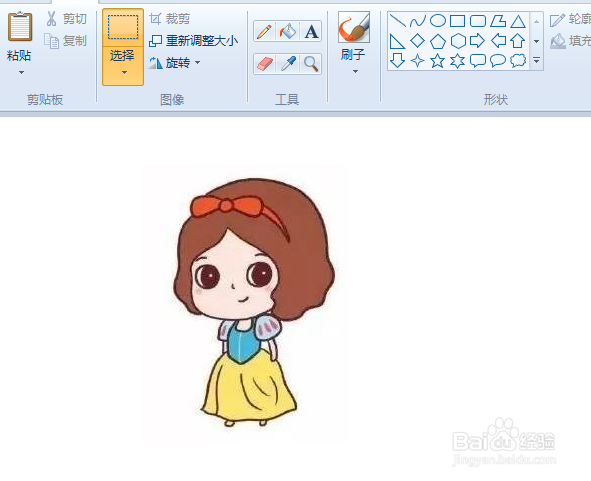The height and width of the screenshot is (481, 591).
Task: Click the cartoon girl image on canvas
Action: (x=253, y=302)
